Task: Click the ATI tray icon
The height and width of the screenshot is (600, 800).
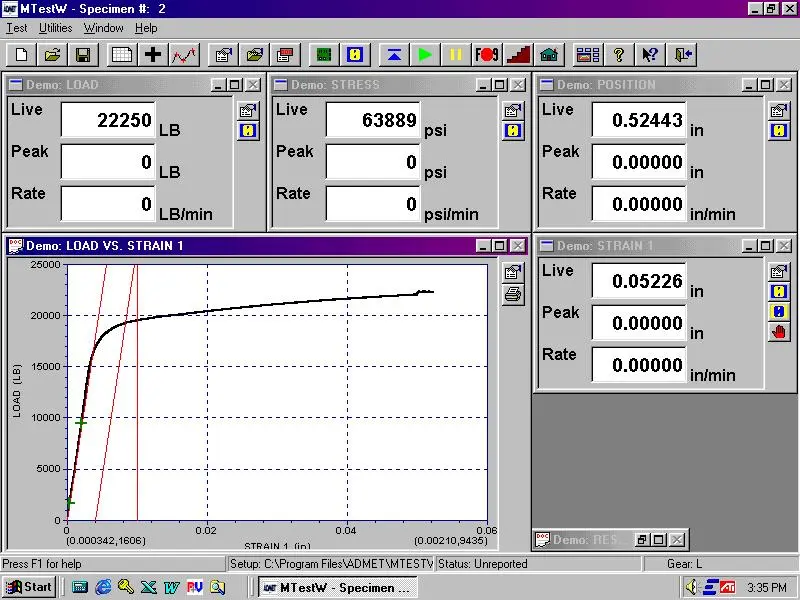Action: (728, 587)
